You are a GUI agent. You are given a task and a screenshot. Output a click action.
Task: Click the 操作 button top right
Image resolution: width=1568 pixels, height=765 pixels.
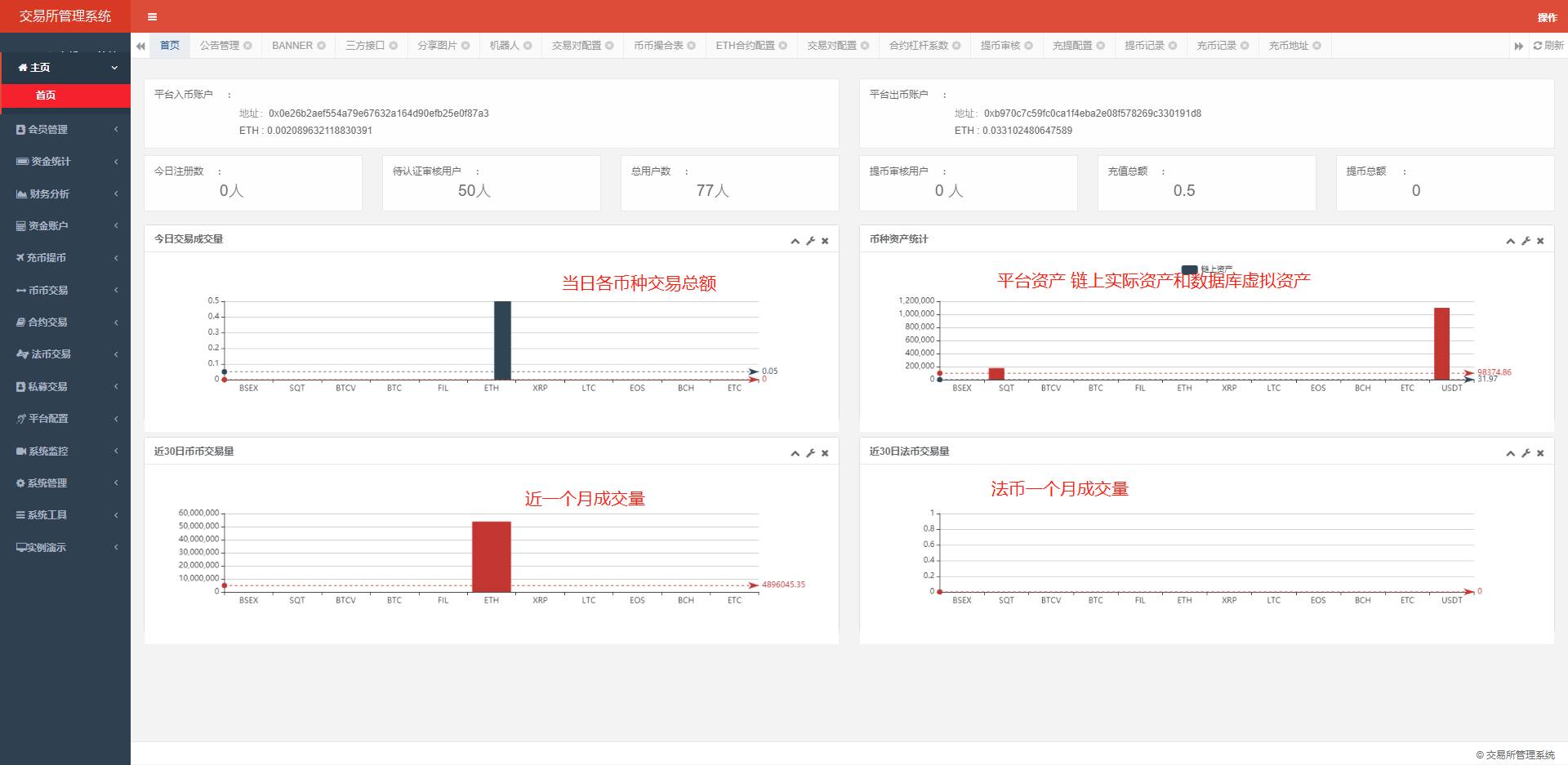(1547, 16)
